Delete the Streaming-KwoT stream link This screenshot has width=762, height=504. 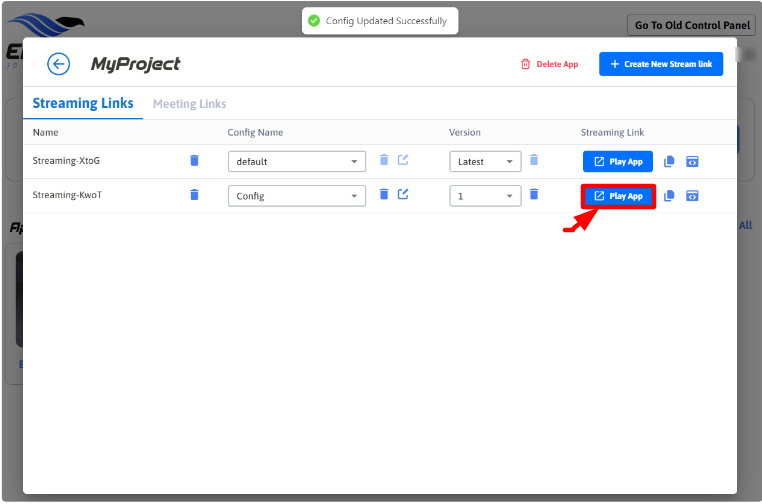(194, 195)
